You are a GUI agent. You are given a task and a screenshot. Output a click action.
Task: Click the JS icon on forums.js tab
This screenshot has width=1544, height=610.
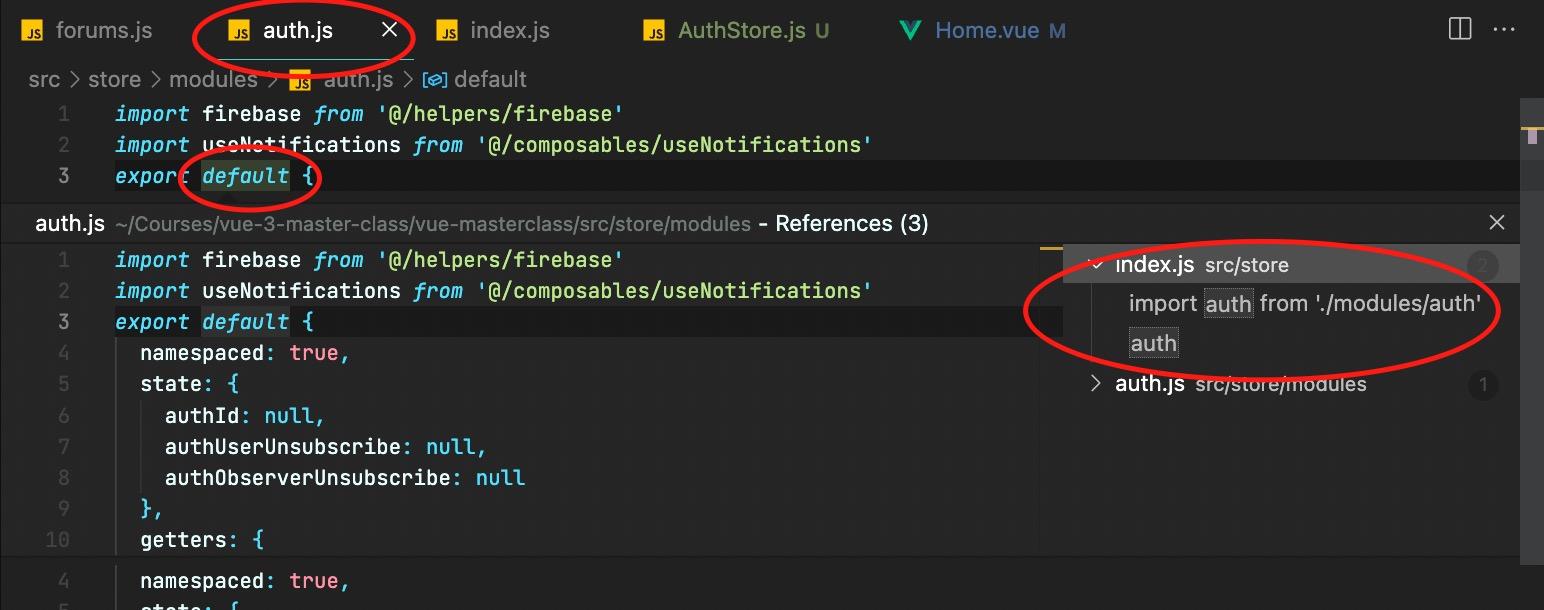[x=33, y=31]
